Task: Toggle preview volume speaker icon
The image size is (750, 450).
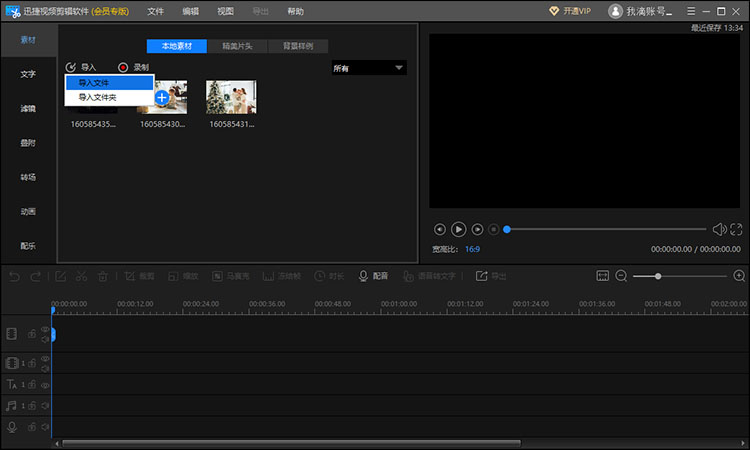Action: [719, 230]
